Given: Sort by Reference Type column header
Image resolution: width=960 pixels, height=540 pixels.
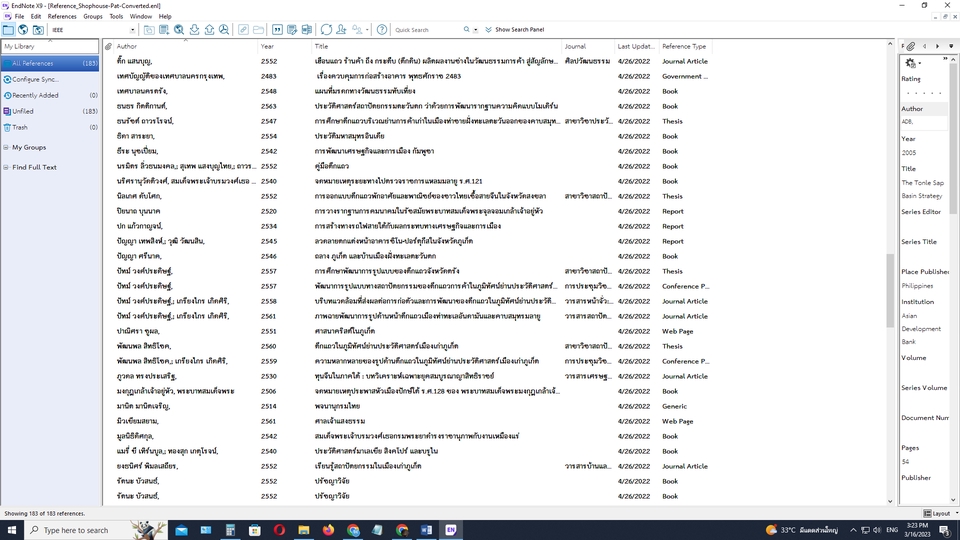Looking at the screenshot, I should (684, 46).
